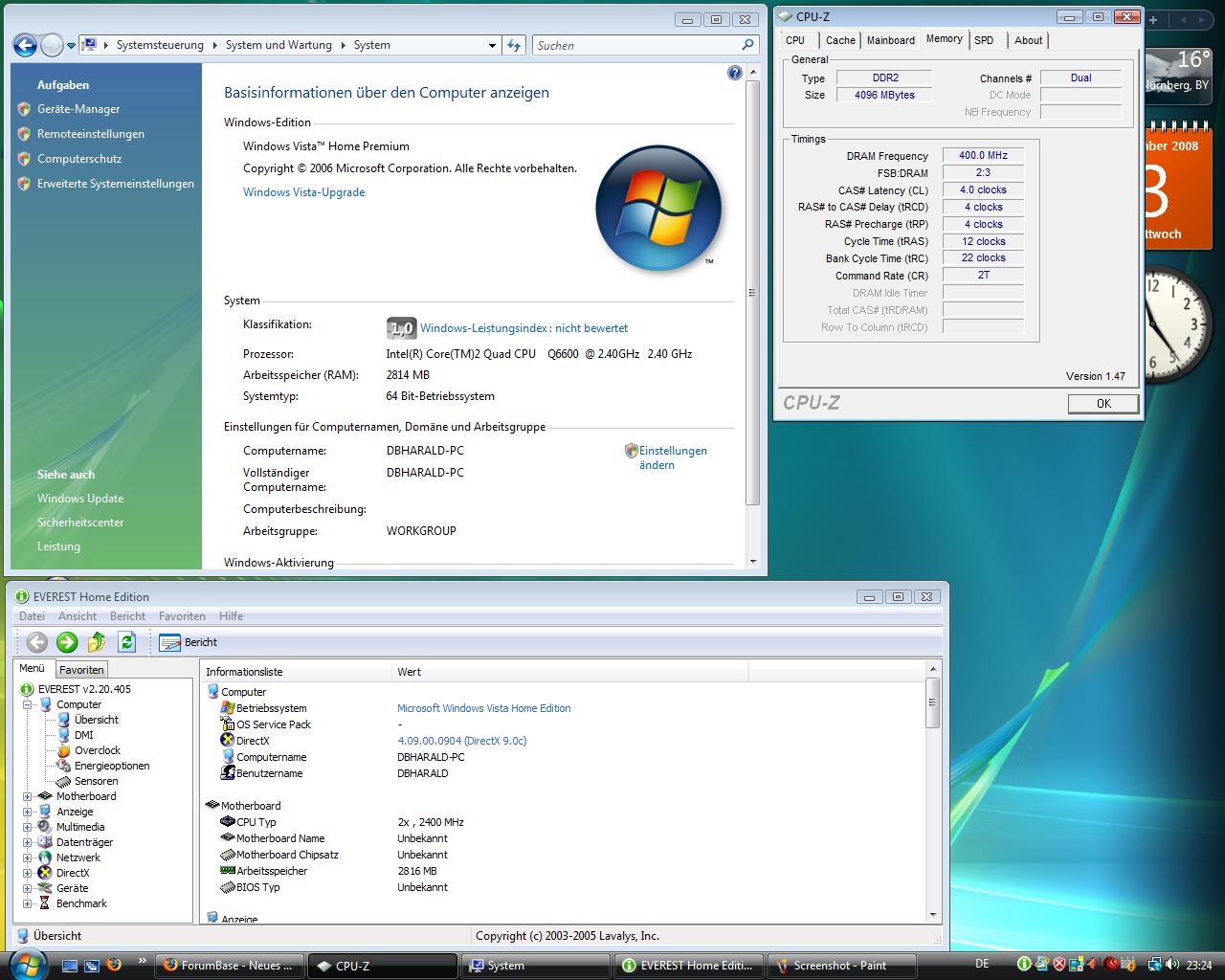Expand the Geräte tree node
This screenshot has width=1225, height=980.
(28, 888)
